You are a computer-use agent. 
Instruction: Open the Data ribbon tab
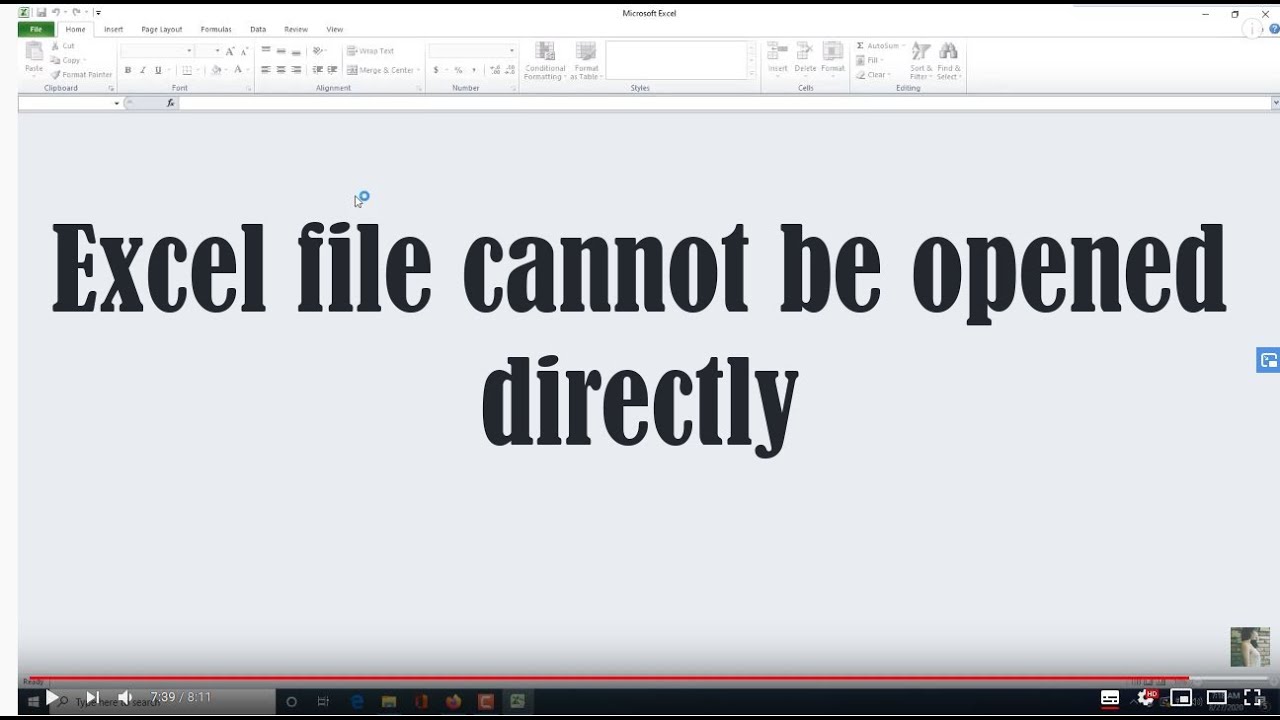pyautogui.click(x=258, y=29)
